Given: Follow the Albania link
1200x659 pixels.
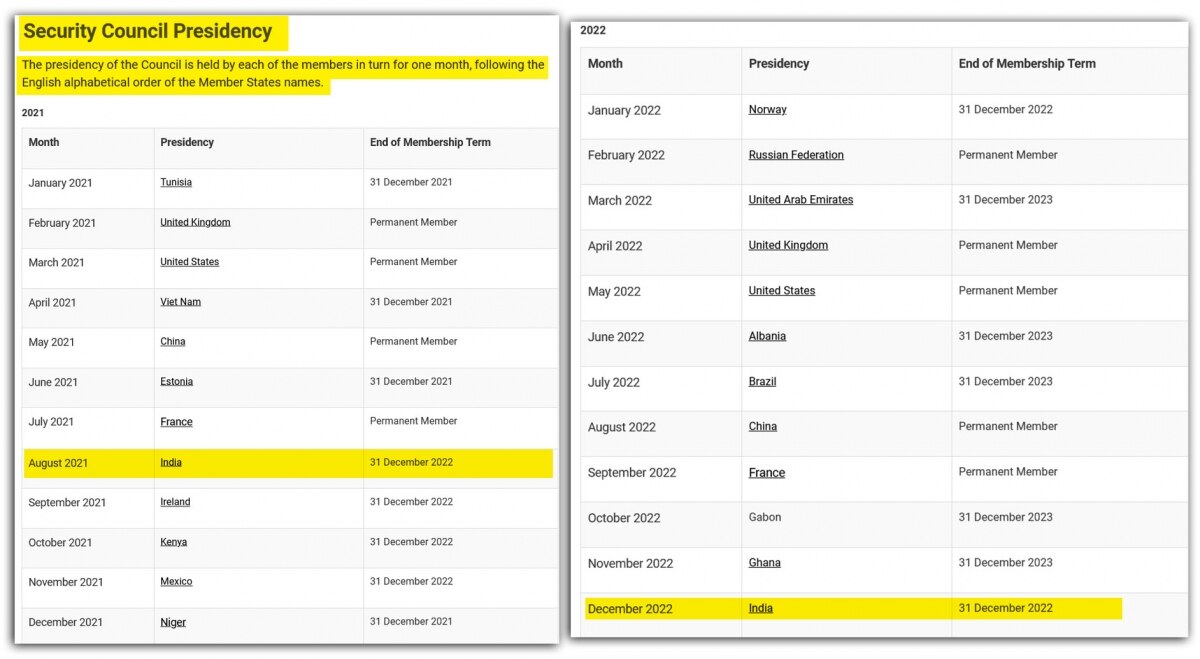Looking at the screenshot, I should [767, 337].
